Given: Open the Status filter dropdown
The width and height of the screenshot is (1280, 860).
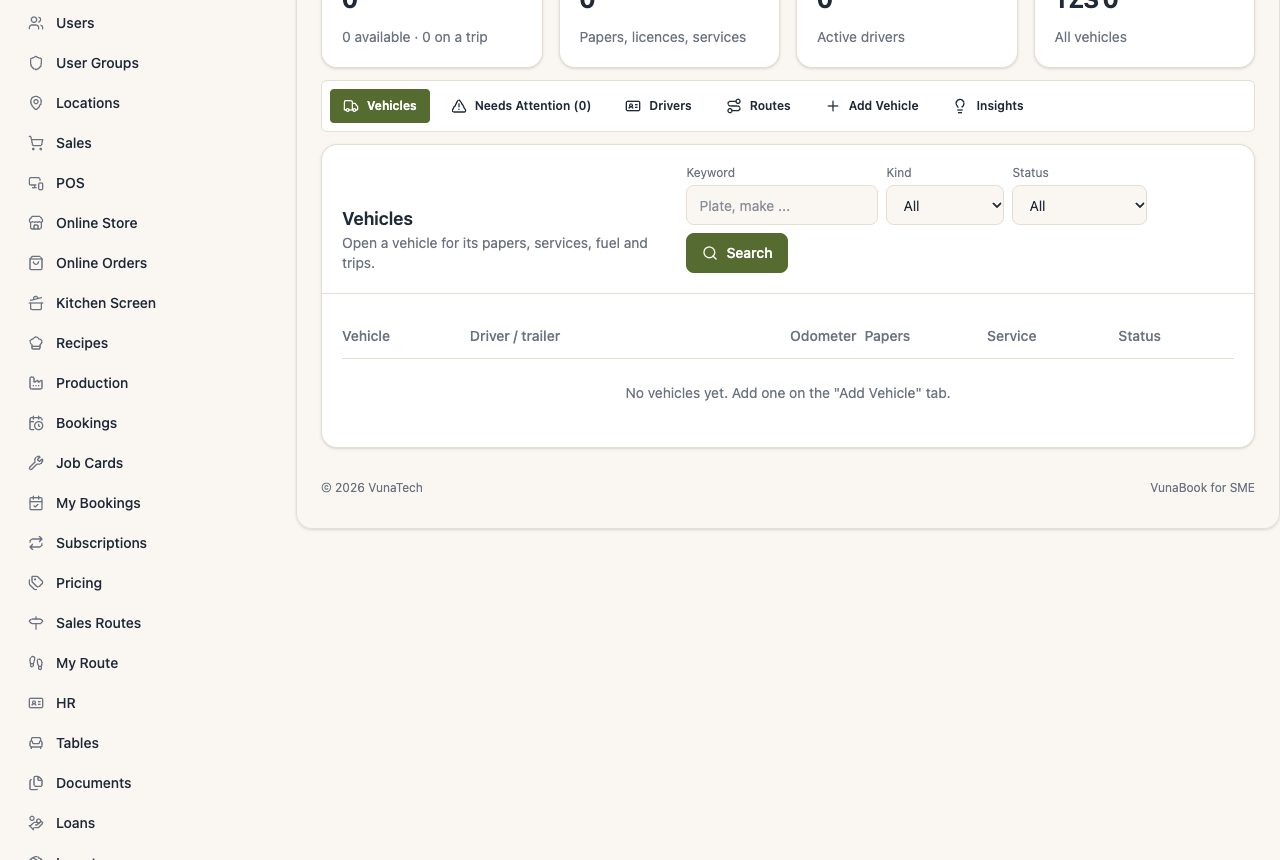Looking at the screenshot, I should [x=1079, y=205].
